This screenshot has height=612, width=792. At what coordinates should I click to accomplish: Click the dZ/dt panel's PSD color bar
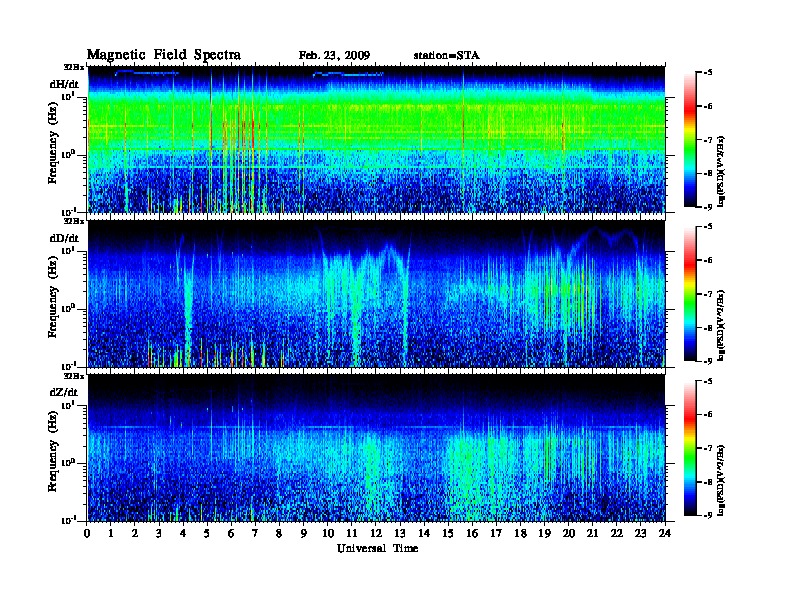pyautogui.click(x=690, y=448)
